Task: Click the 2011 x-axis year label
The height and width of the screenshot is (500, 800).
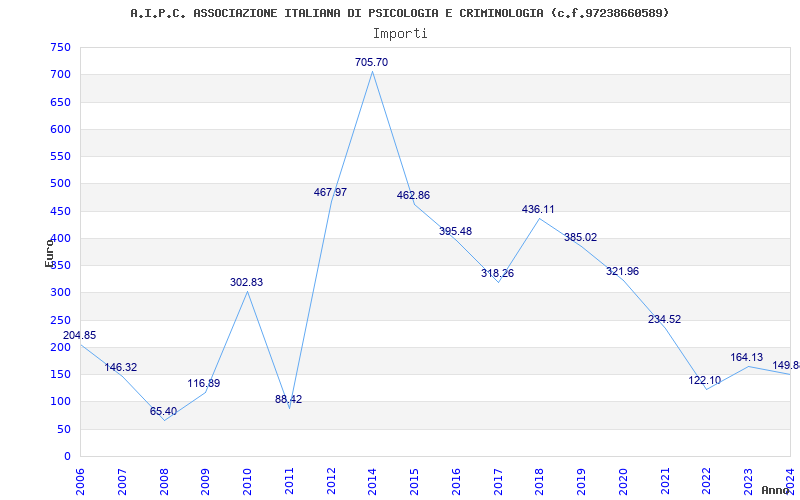Action: pos(289,482)
